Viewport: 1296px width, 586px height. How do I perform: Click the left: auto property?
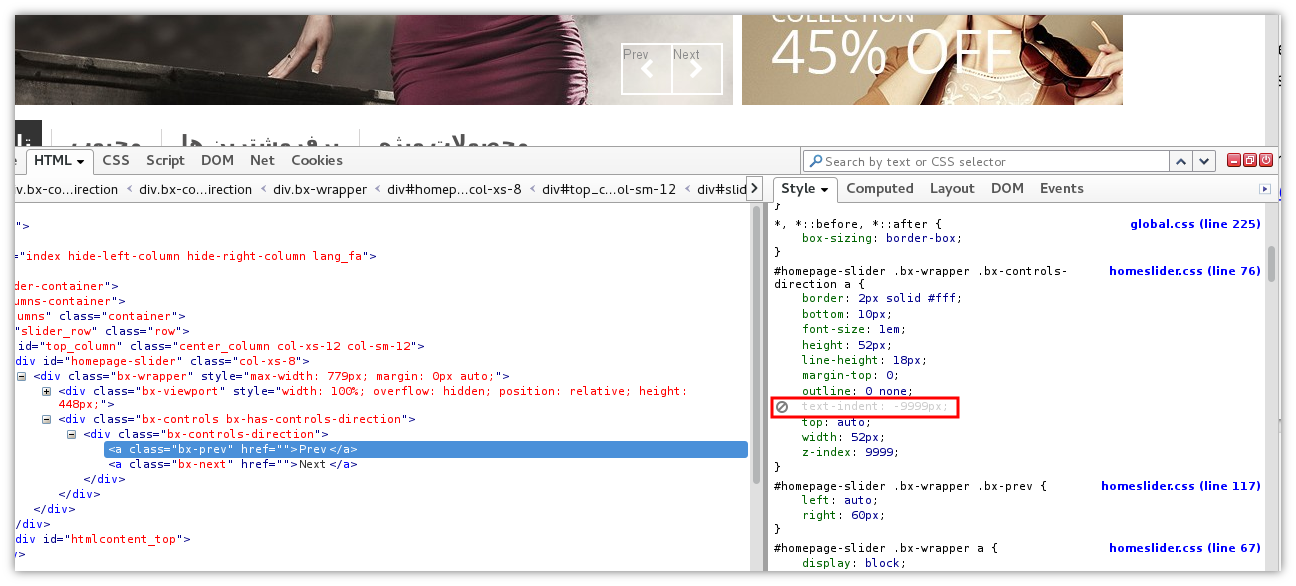pos(841,500)
